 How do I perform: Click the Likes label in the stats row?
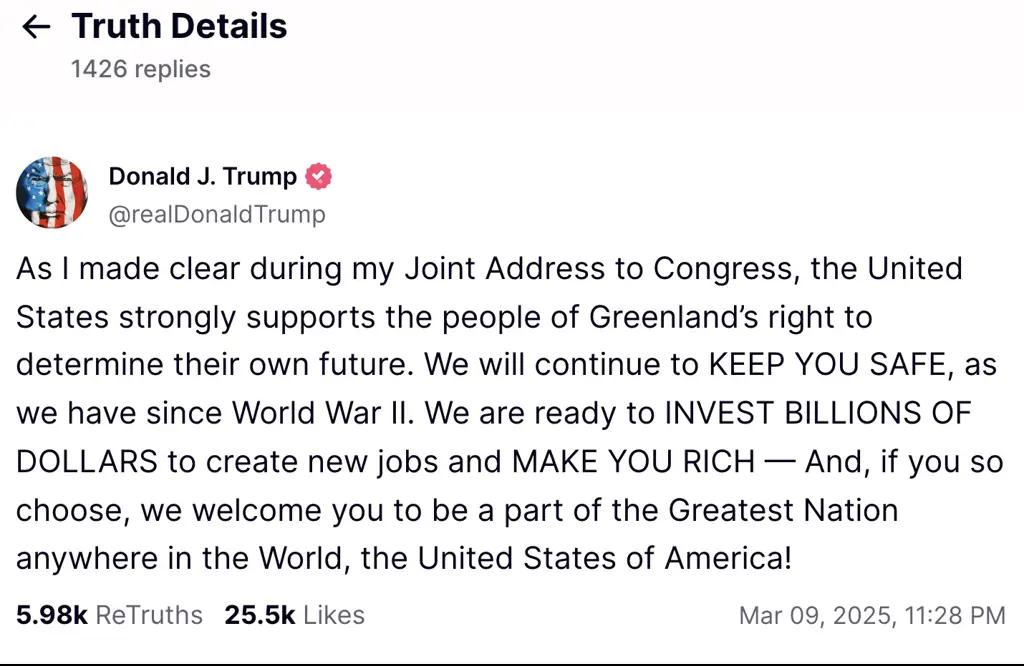coord(334,616)
